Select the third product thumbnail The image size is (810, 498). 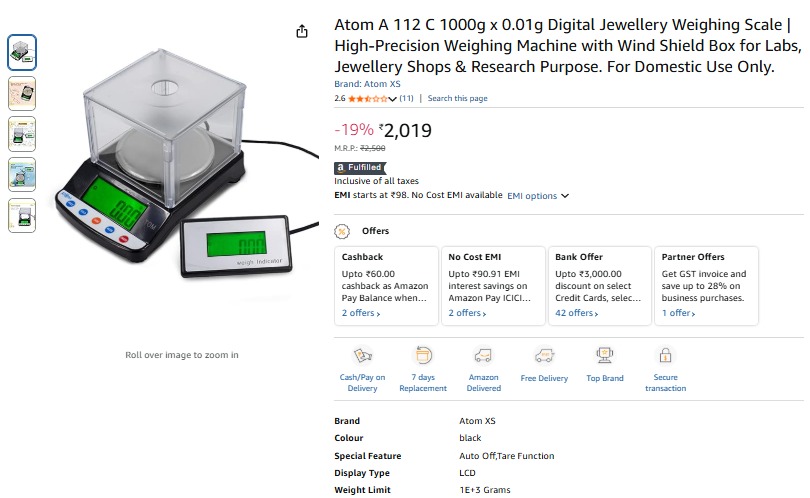pos(22,134)
